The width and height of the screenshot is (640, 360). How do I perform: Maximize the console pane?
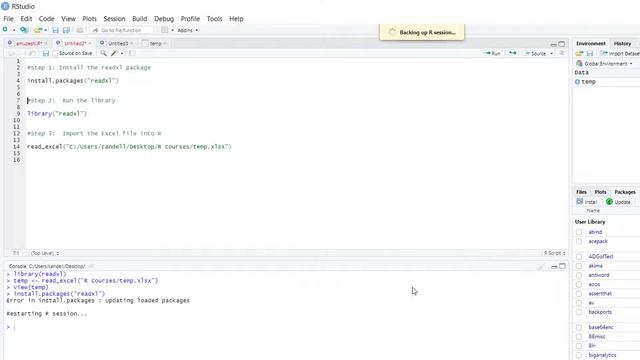562,266
